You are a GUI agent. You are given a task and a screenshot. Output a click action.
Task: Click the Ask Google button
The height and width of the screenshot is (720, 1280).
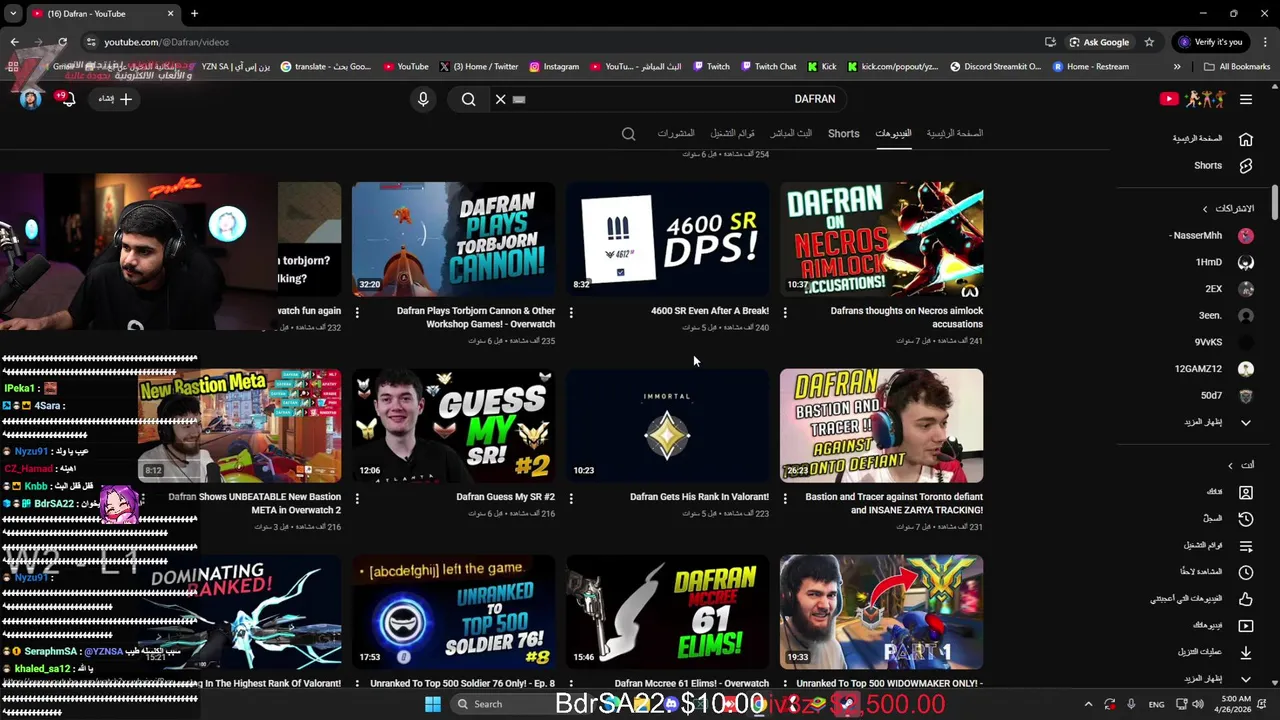[x=1099, y=42]
